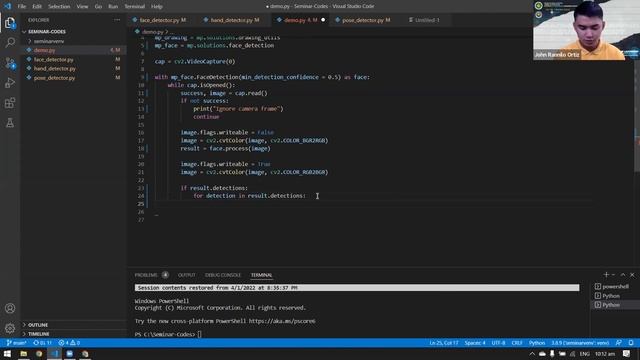Viewport: 640px width, 360px height.
Task: Switch to TERMINAL panel tab
Action: tap(261, 275)
